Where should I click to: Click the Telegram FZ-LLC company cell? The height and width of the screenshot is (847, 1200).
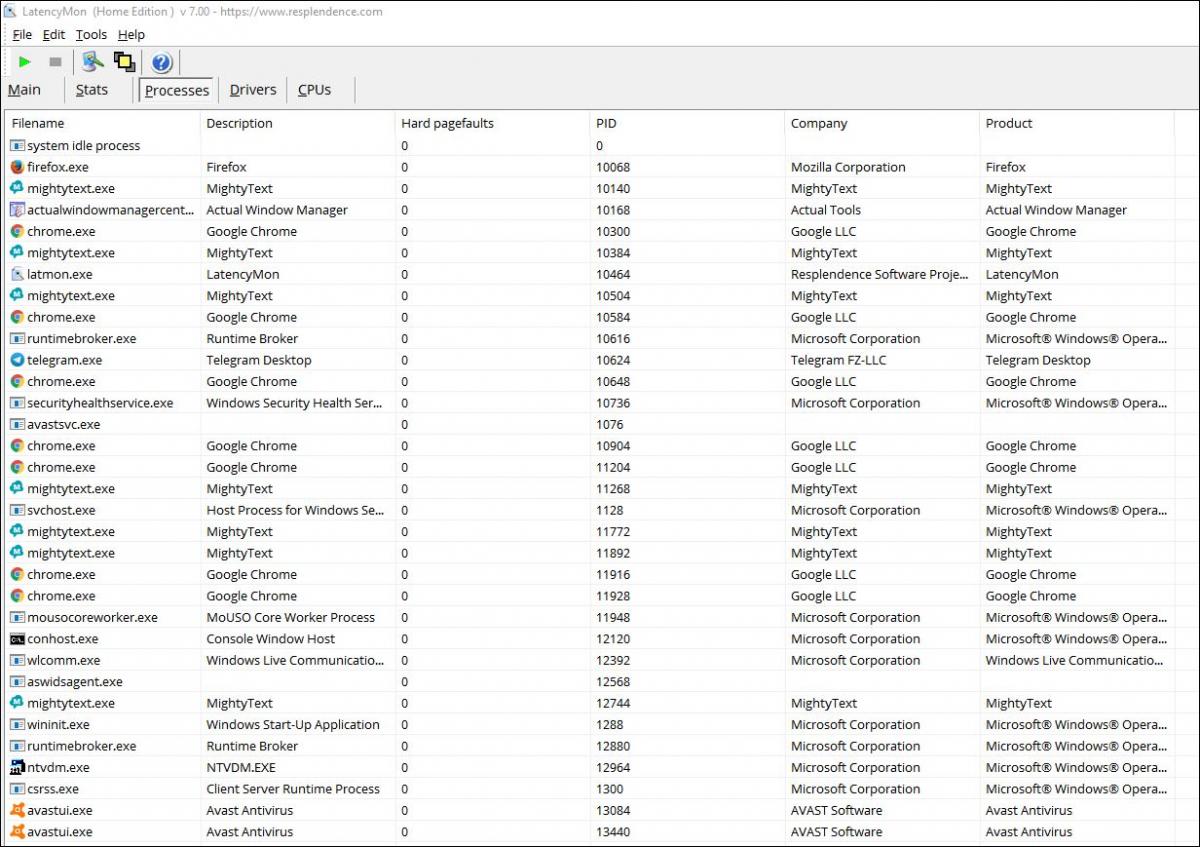click(838, 360)
